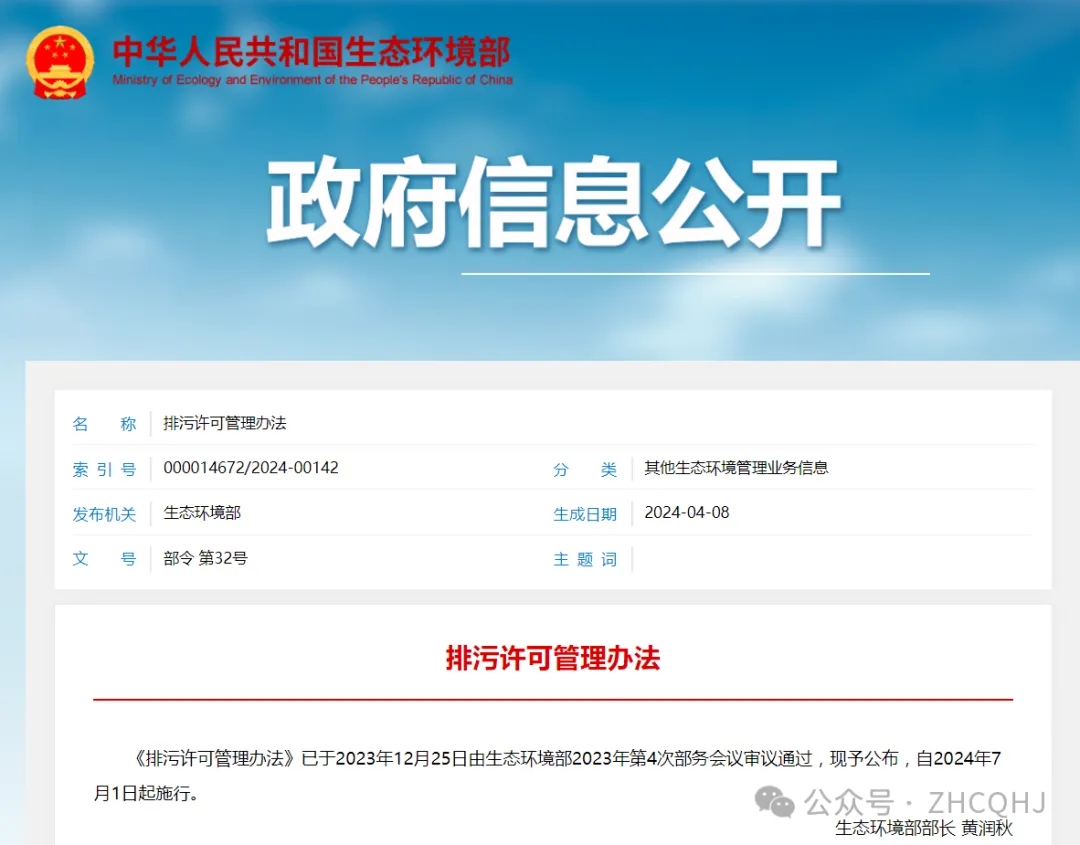Click the 生成日期 field label

585,514
